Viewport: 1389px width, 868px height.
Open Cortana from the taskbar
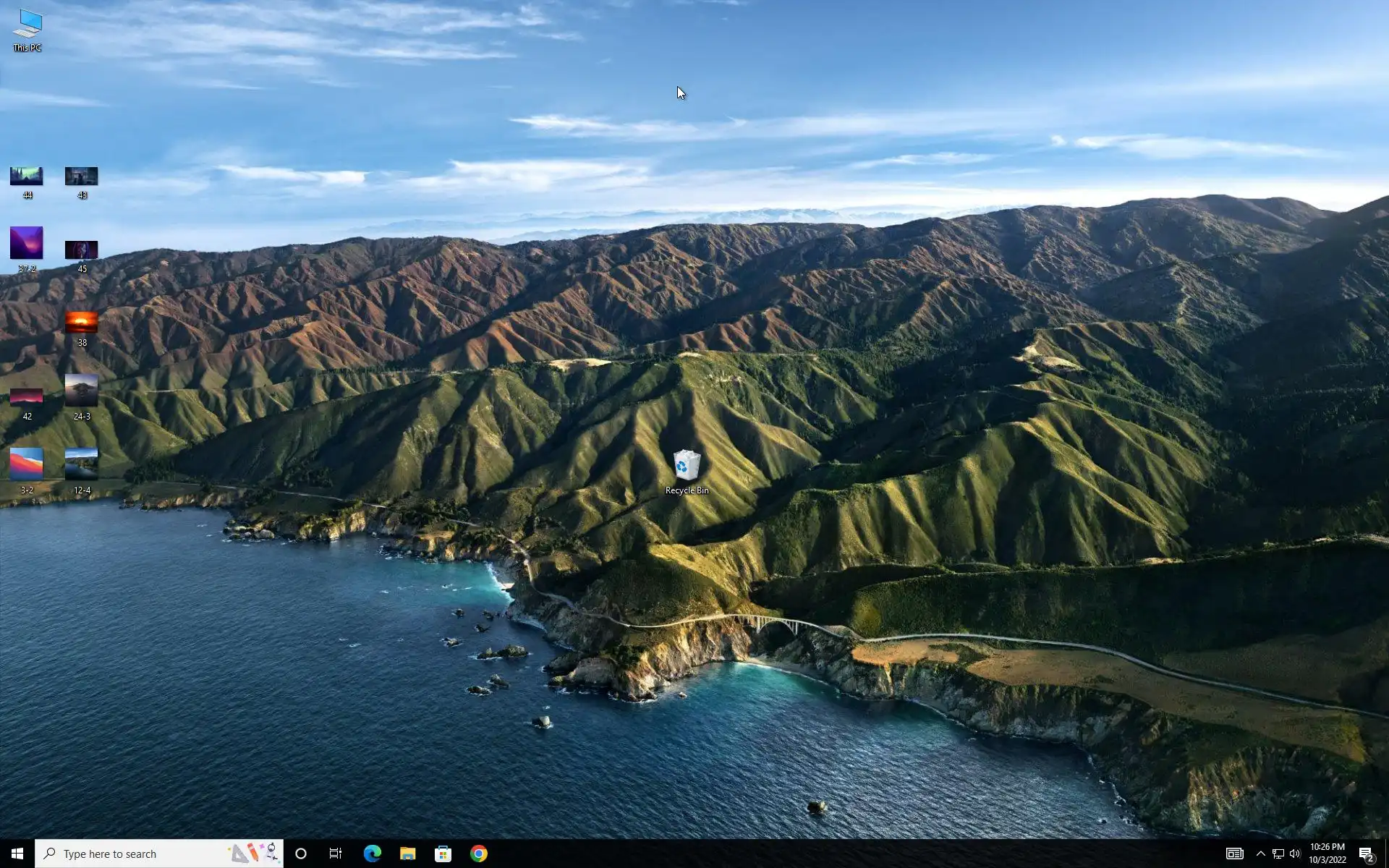point(301,854)
